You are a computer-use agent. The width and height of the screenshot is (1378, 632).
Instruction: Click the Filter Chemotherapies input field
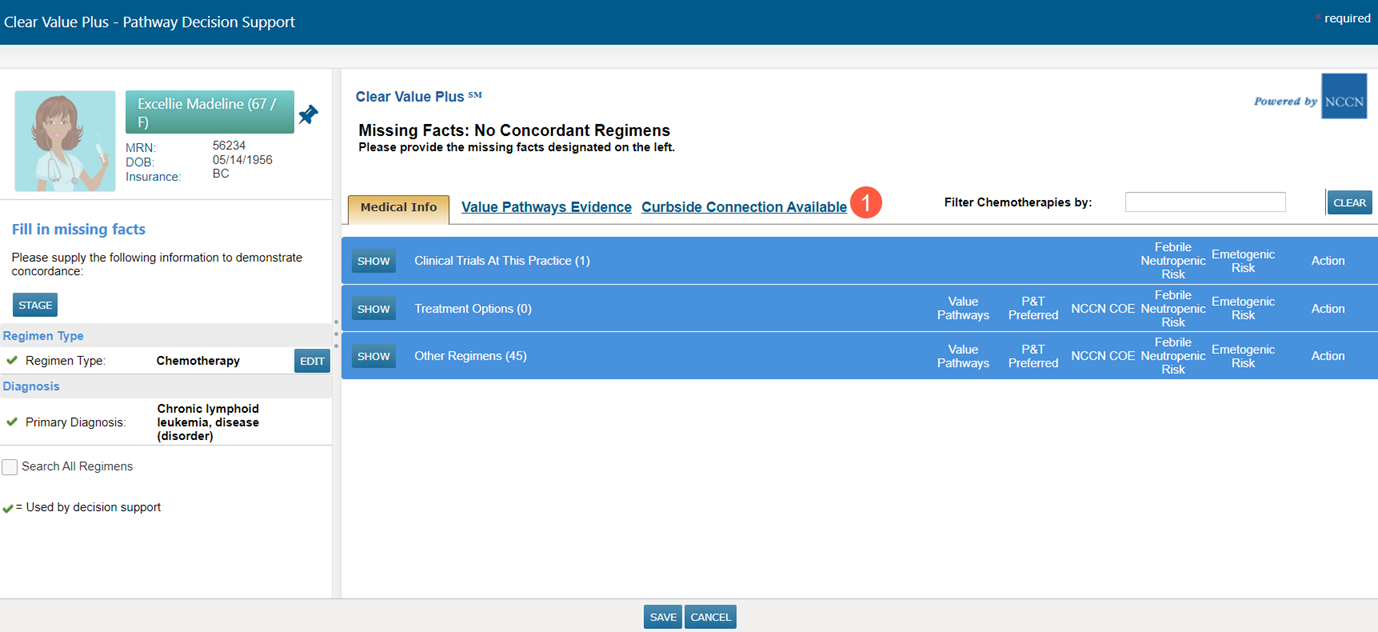[1205, 202]
